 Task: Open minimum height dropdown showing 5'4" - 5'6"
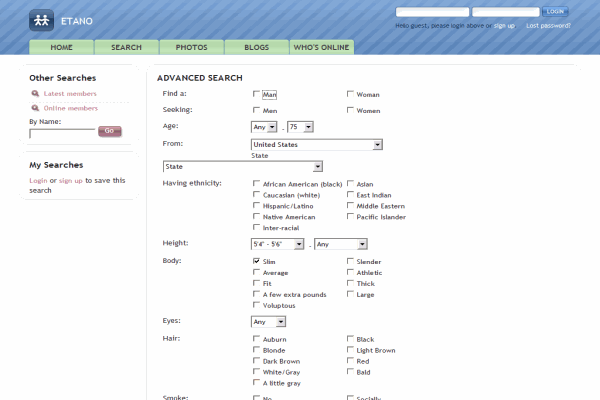coord(277,244)
